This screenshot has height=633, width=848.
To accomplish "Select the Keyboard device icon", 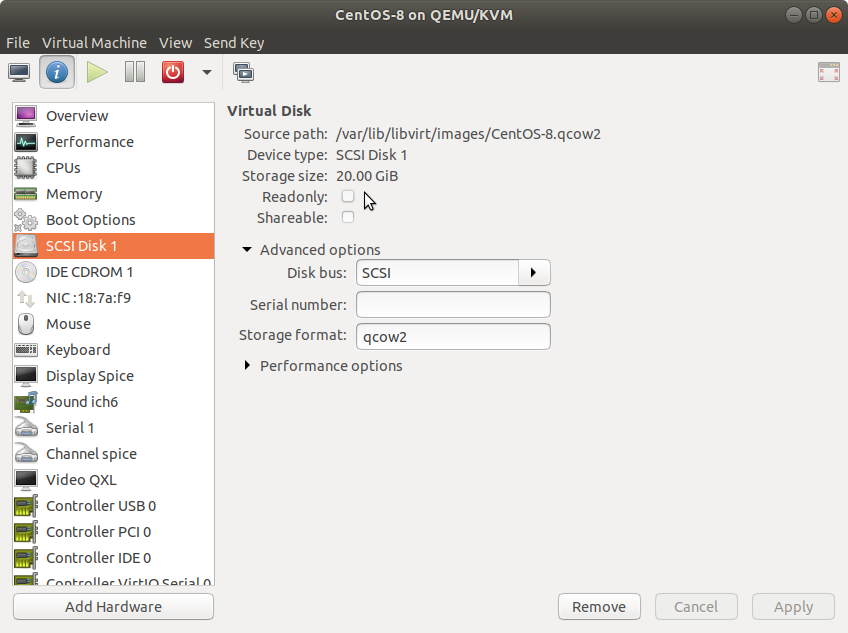I will pyautogui.click(x=25, y=350).
